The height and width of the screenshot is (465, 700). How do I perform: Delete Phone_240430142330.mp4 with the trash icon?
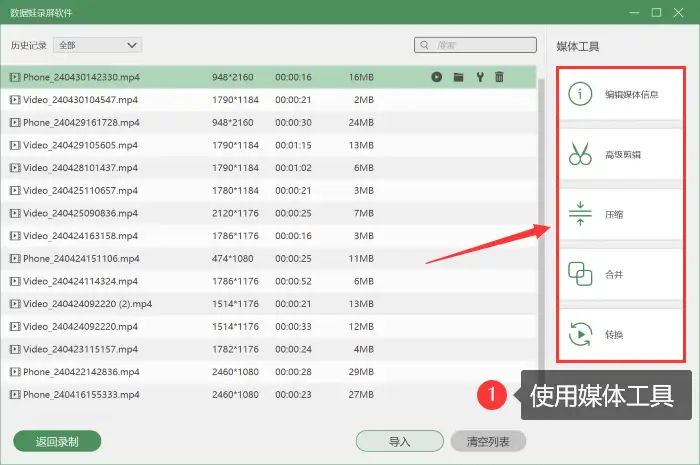[x=499, y=77]
